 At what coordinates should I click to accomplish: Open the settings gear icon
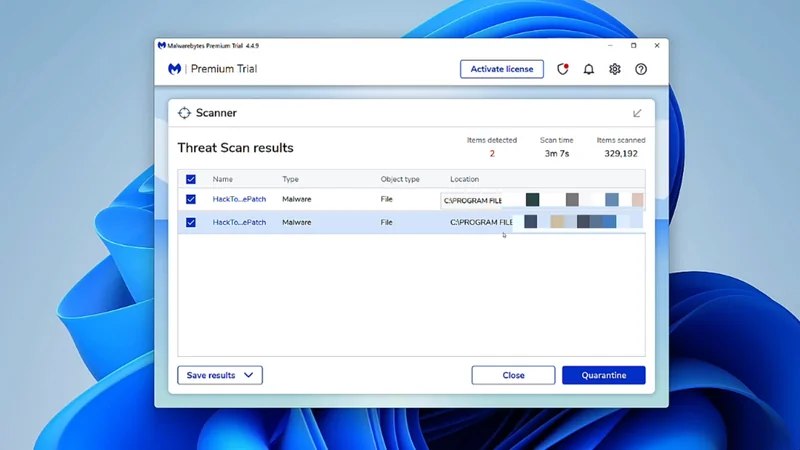click(615, 69)
